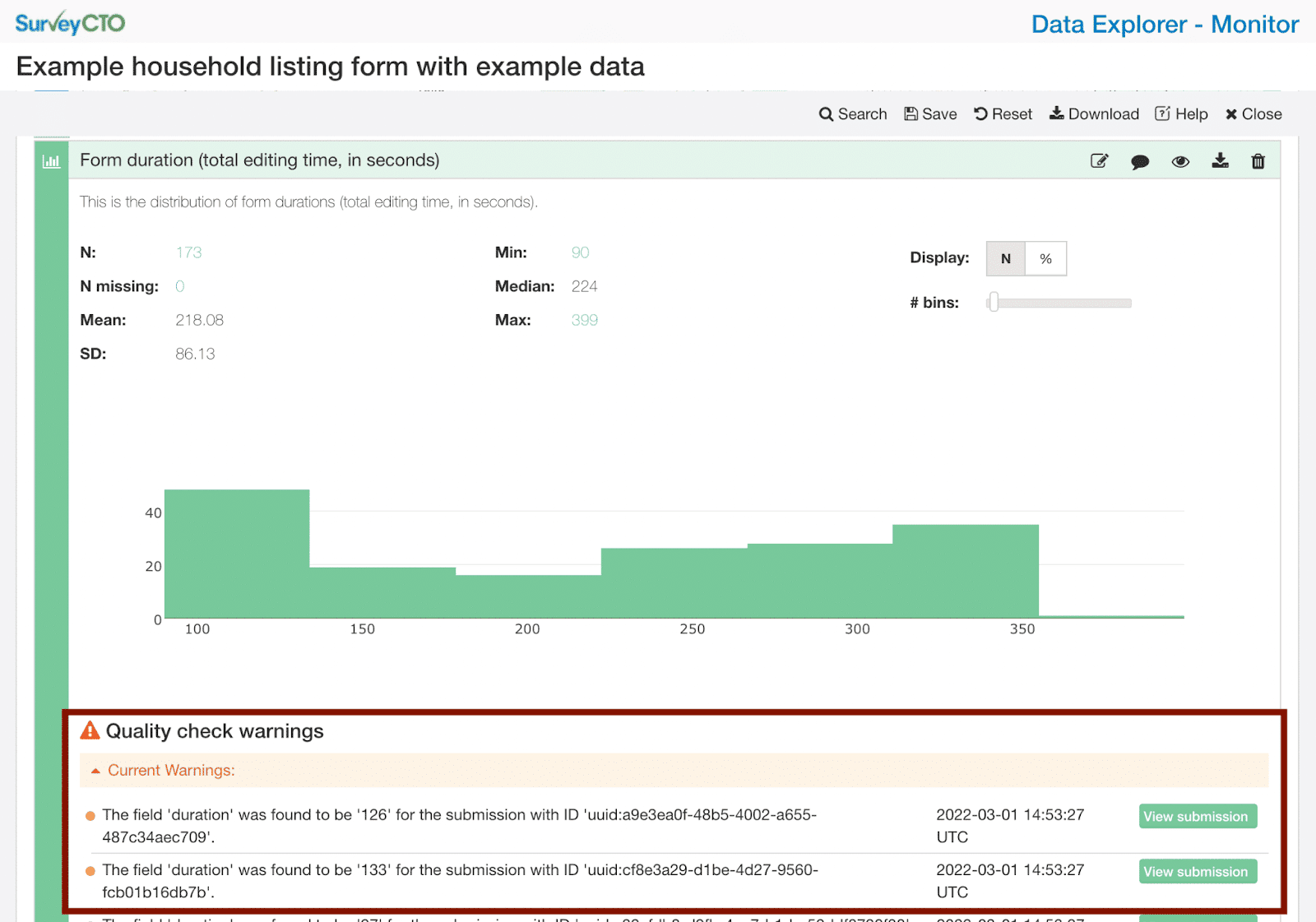1316x922 pixels.
Task: Click the SD value 86.13
Action: point(195,354)
